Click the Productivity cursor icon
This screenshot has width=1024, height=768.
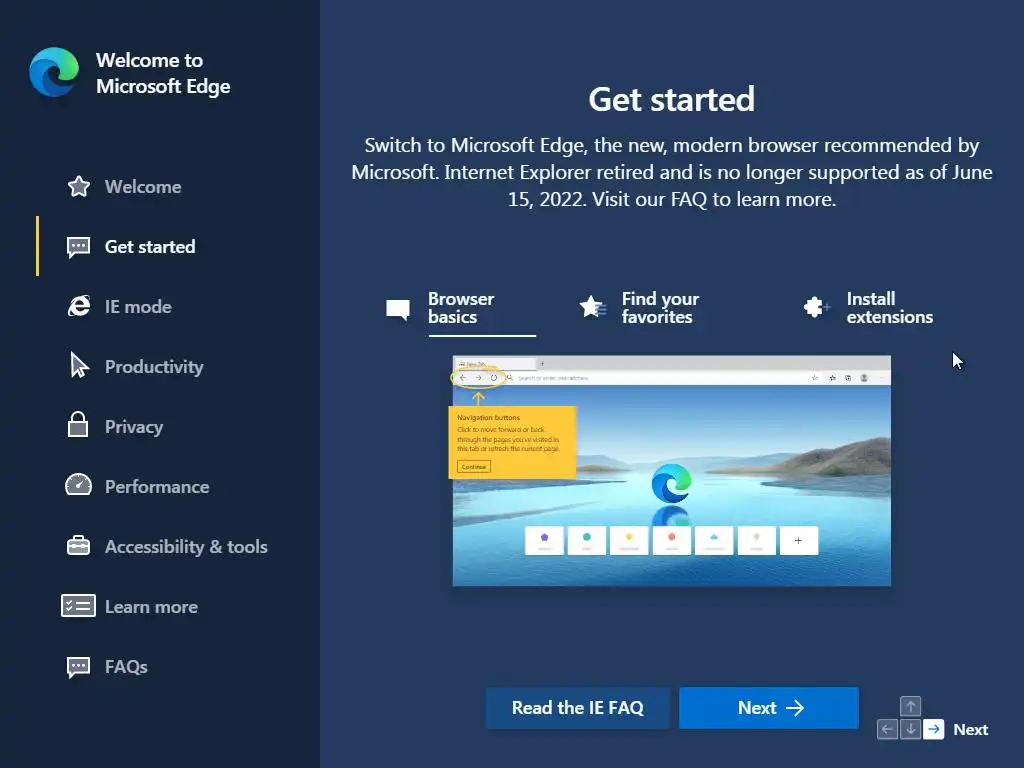pos(79,366)
